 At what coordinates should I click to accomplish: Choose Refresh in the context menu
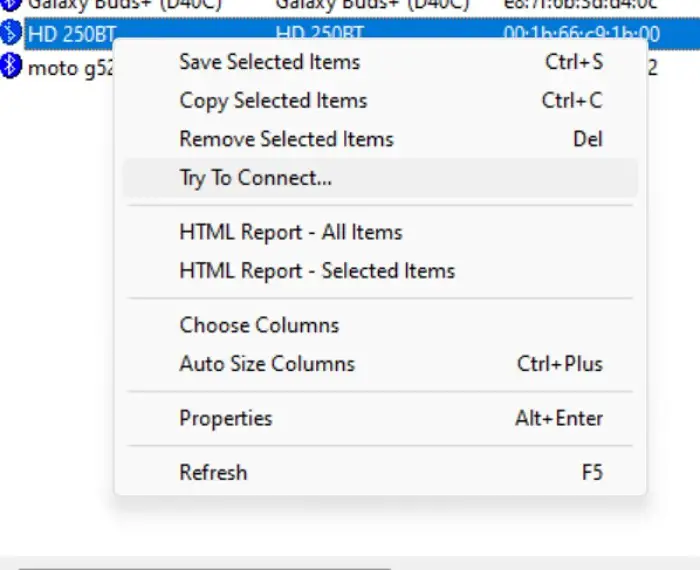click(x=380, y=473)
